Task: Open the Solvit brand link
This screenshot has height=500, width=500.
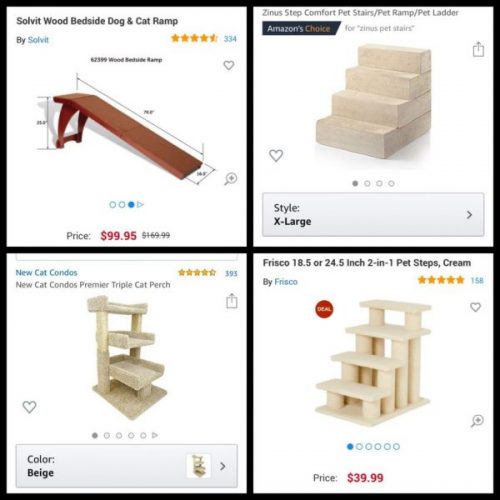Action: 38,40
